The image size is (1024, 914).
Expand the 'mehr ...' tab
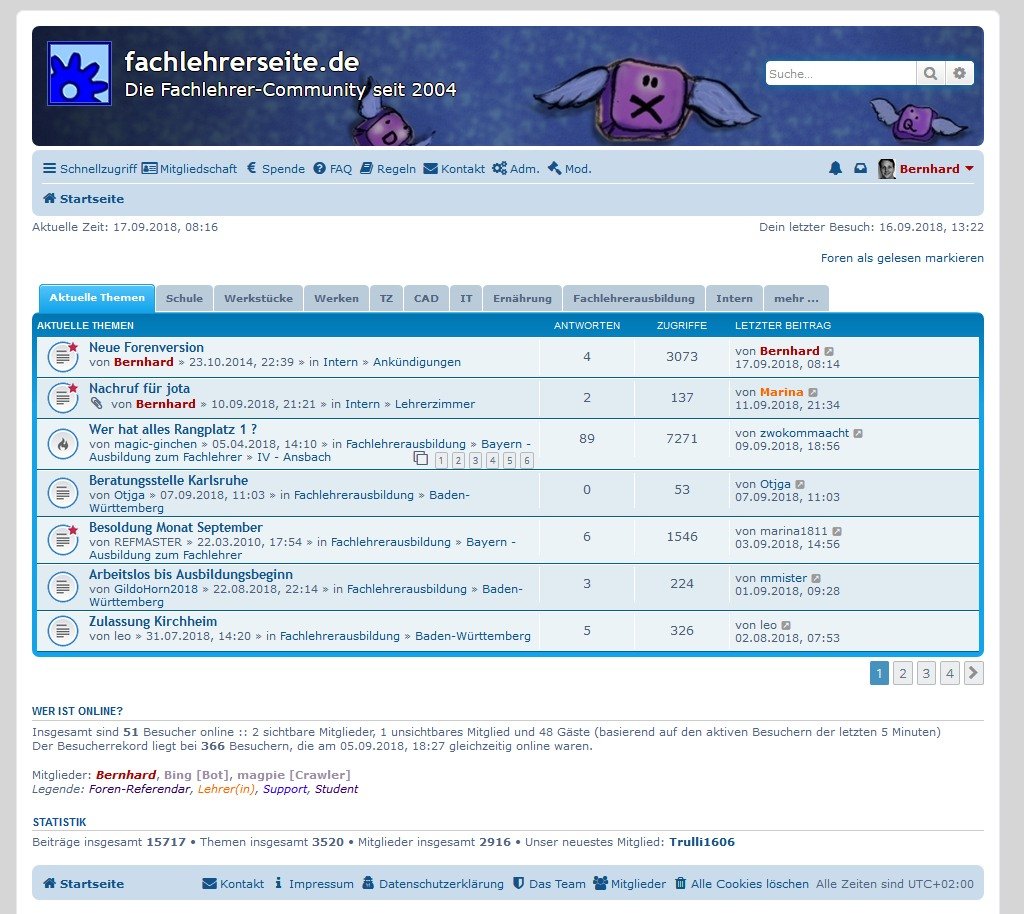pyautogui.click(x=796, y=298)
